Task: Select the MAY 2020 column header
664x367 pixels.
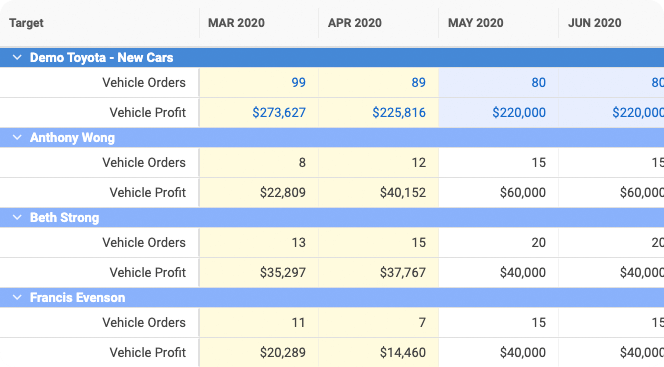Action: 476,23
